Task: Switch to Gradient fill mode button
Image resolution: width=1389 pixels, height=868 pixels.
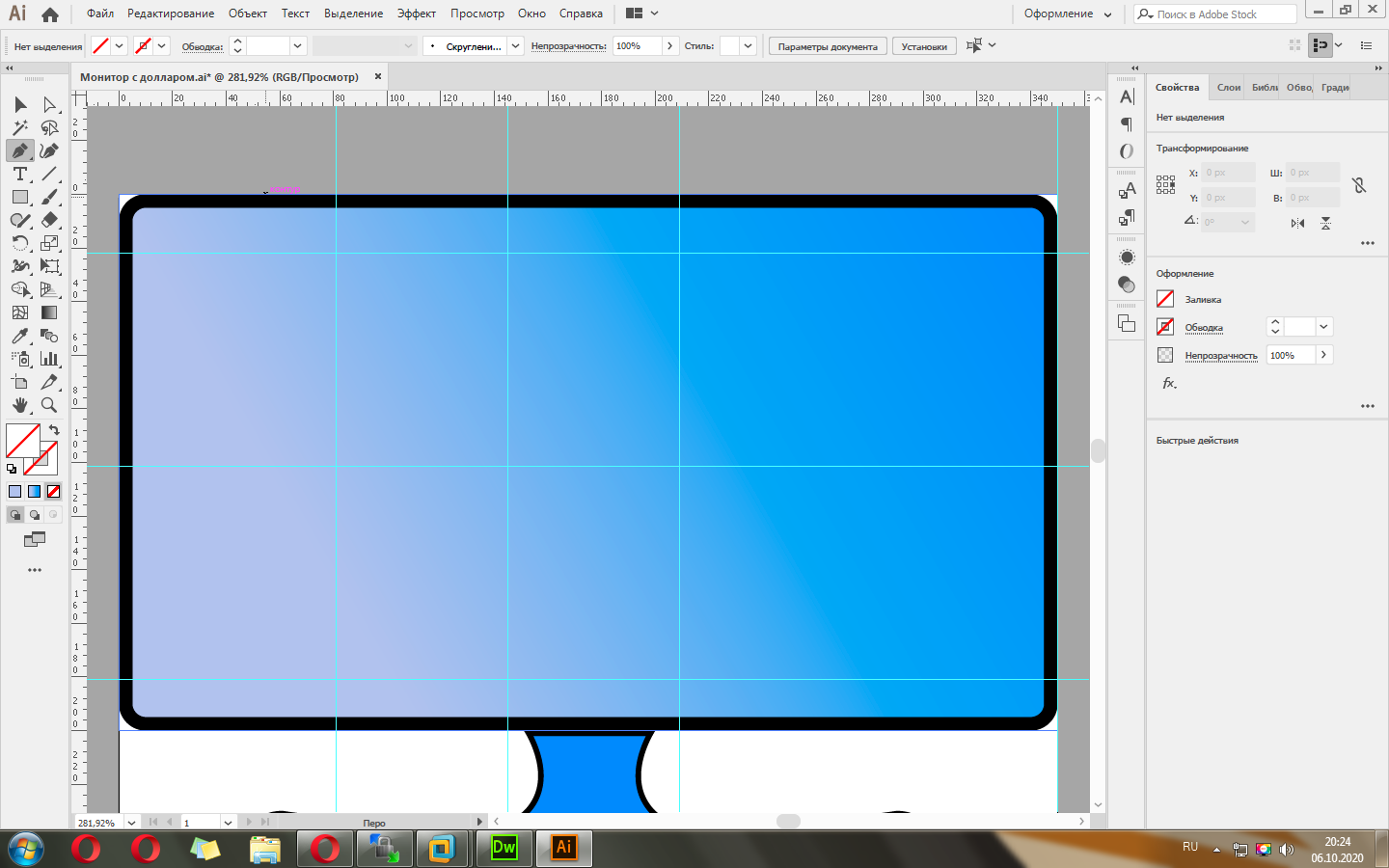Action: [x=34, y=491]
